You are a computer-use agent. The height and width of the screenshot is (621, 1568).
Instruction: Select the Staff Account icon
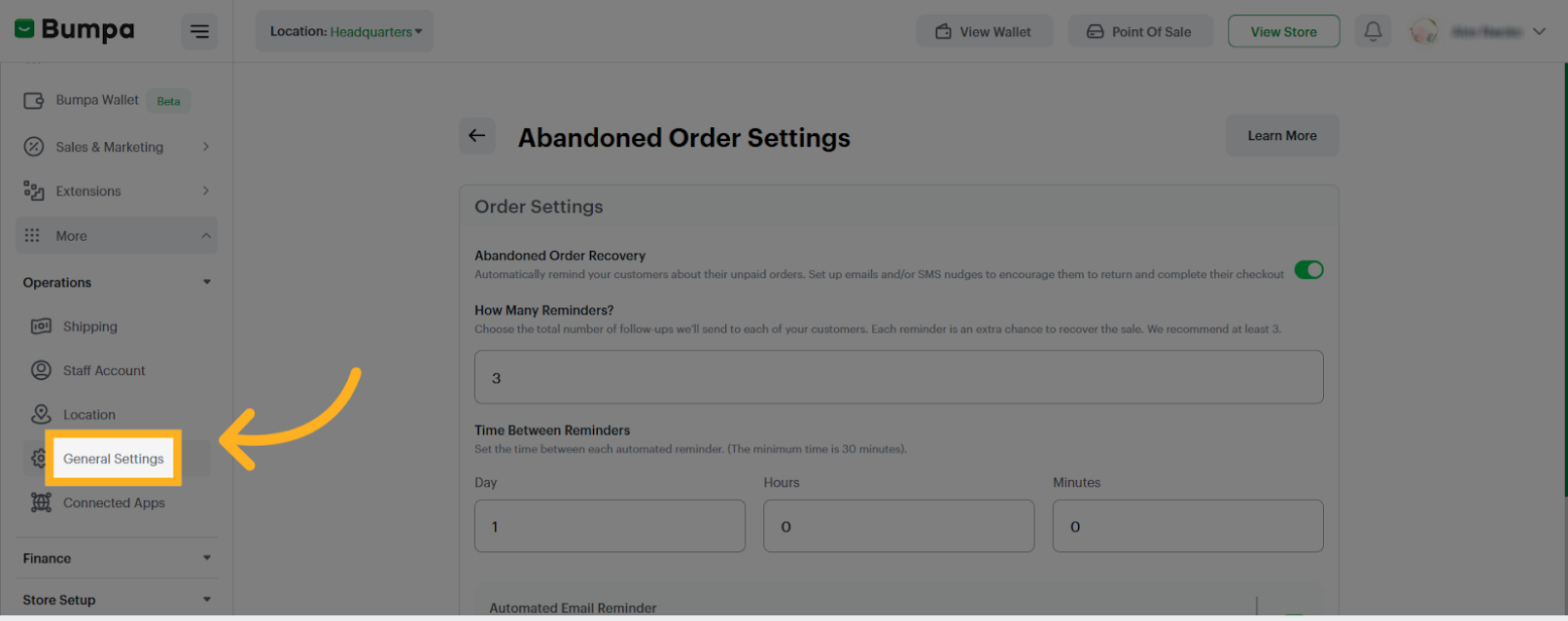pyautogui.click(x=40, y=370)
